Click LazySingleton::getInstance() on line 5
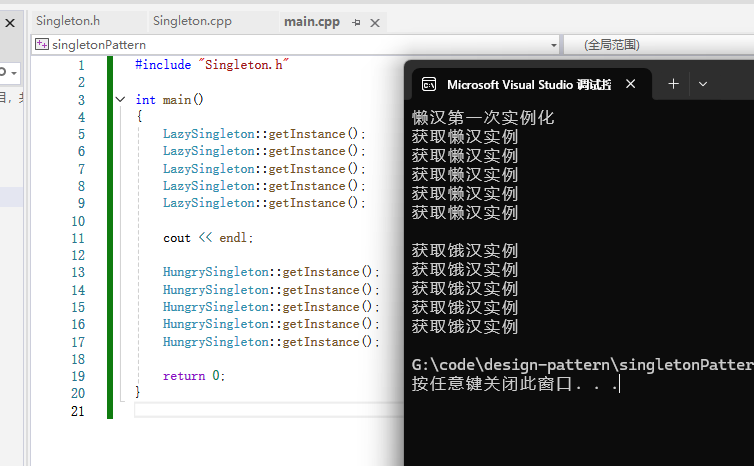Image resolution: width=754 pixels, height=466 pixels. 264,134
